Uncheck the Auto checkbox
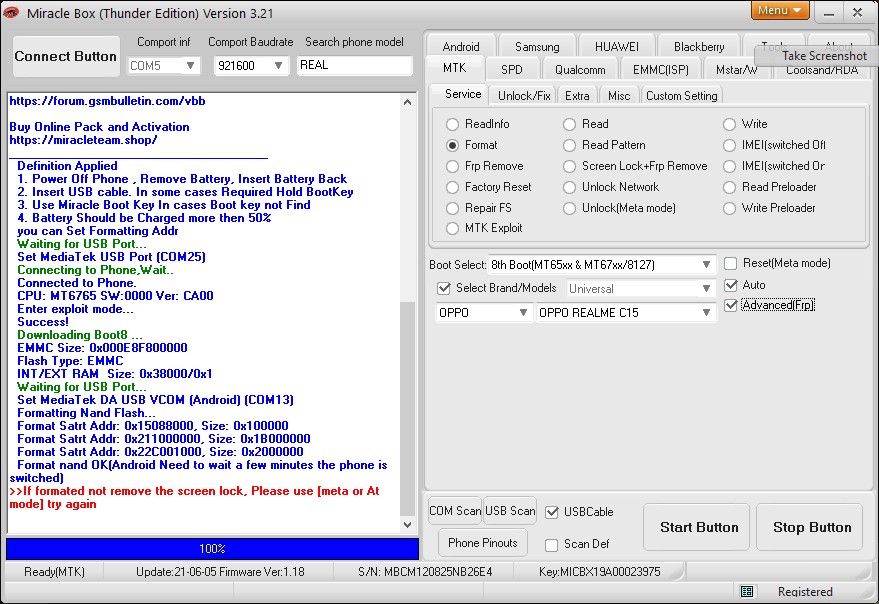Viewport: 879px width, 604px height. click(730, 285)
